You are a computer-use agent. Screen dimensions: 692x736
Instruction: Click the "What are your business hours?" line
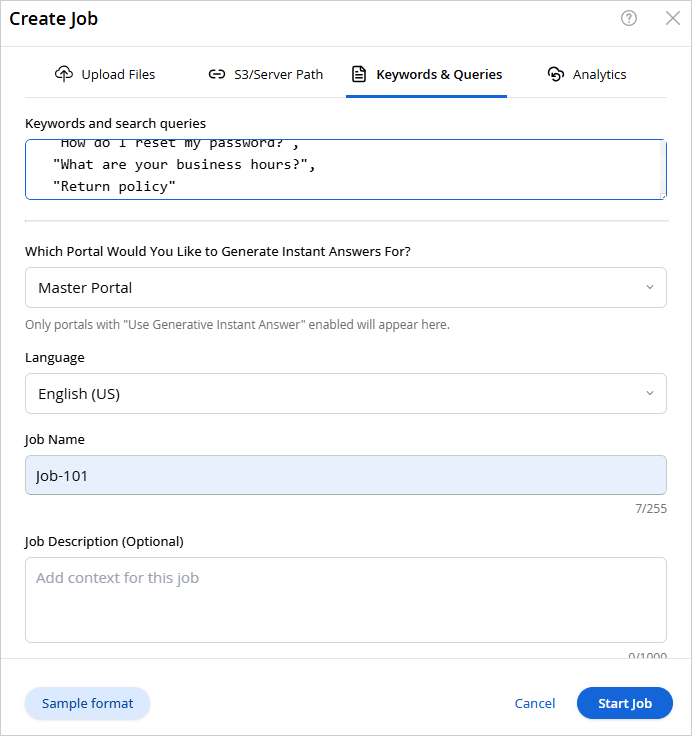point(184,165)
